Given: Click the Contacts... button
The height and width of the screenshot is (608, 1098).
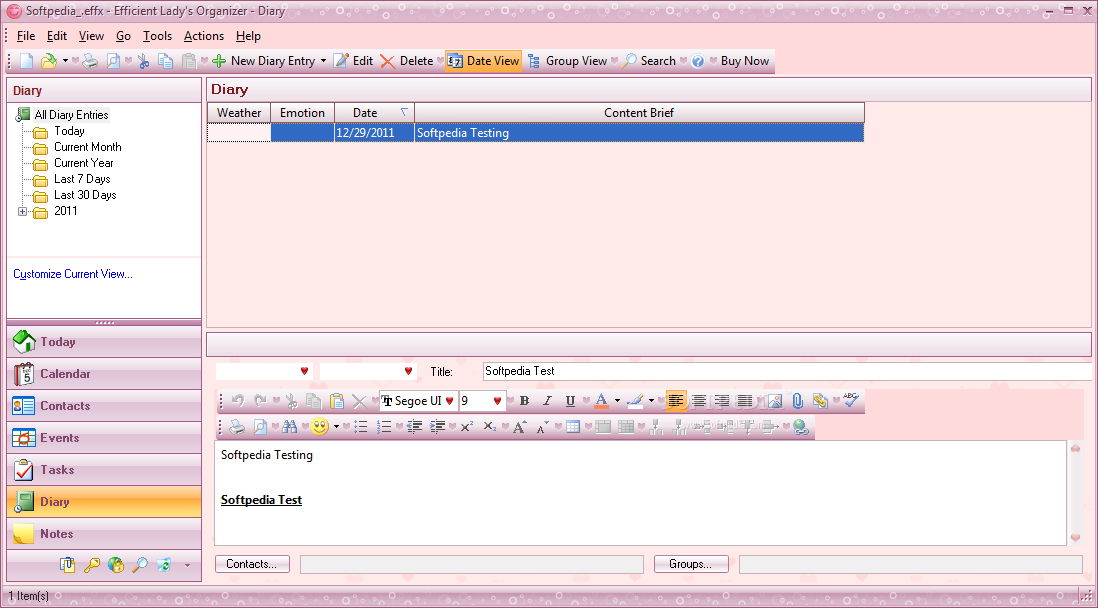Looking at the screenshot, I should (252, 564).
